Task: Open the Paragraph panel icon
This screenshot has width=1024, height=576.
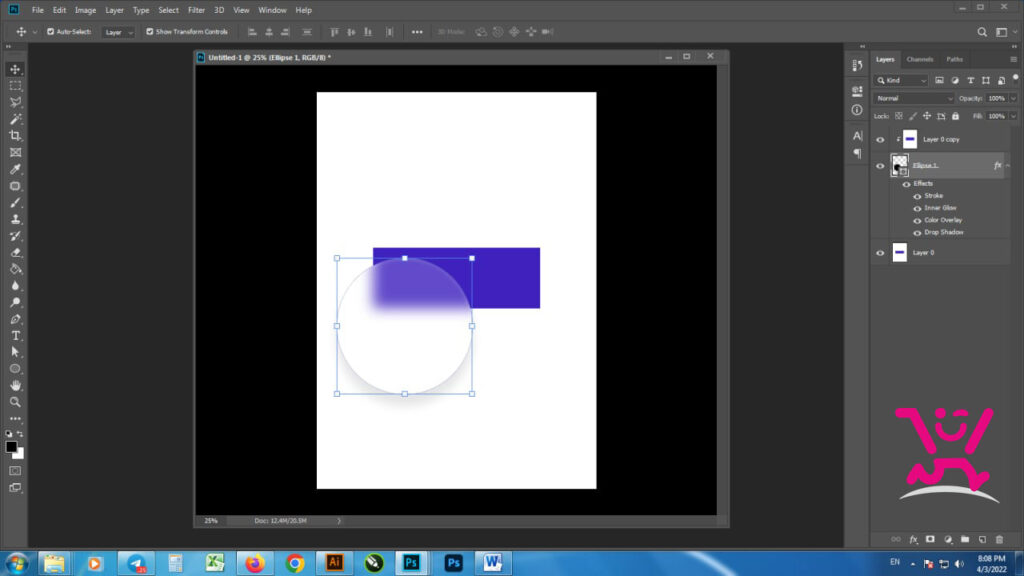Action: pyautogui.click(x=857, y=153)
